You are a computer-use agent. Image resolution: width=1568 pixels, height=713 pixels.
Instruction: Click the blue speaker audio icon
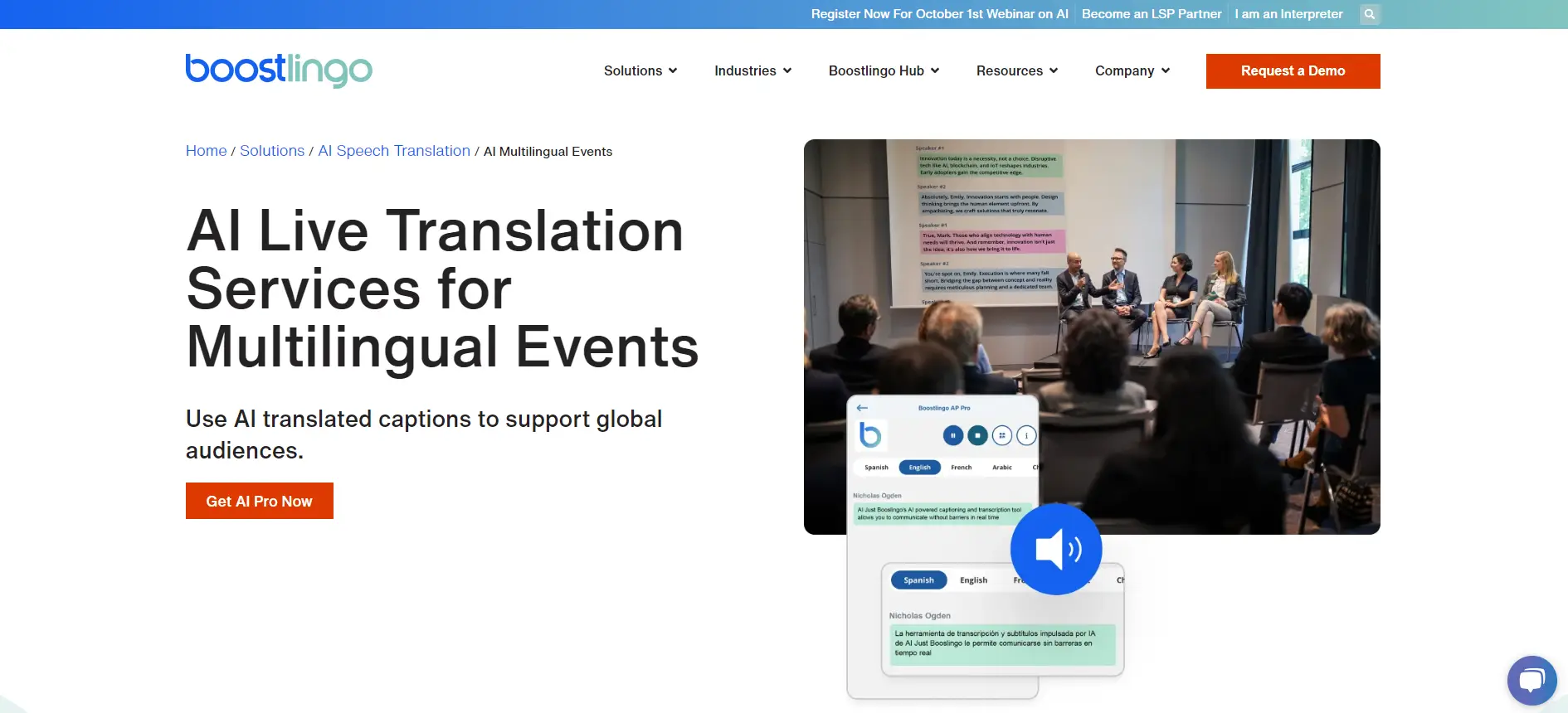click(x=1056, y=549)
